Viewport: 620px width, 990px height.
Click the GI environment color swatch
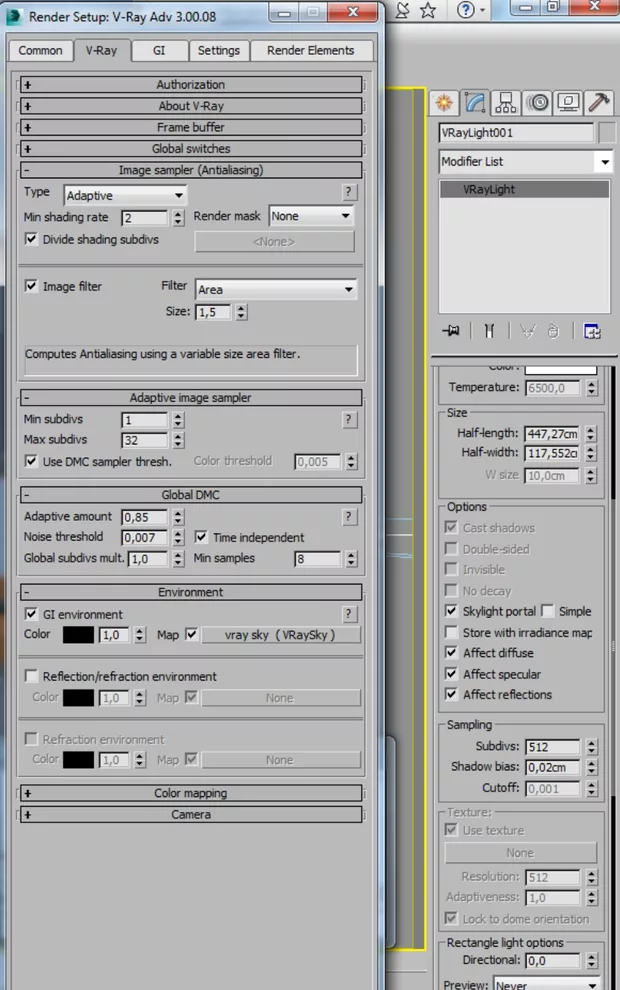78,635
